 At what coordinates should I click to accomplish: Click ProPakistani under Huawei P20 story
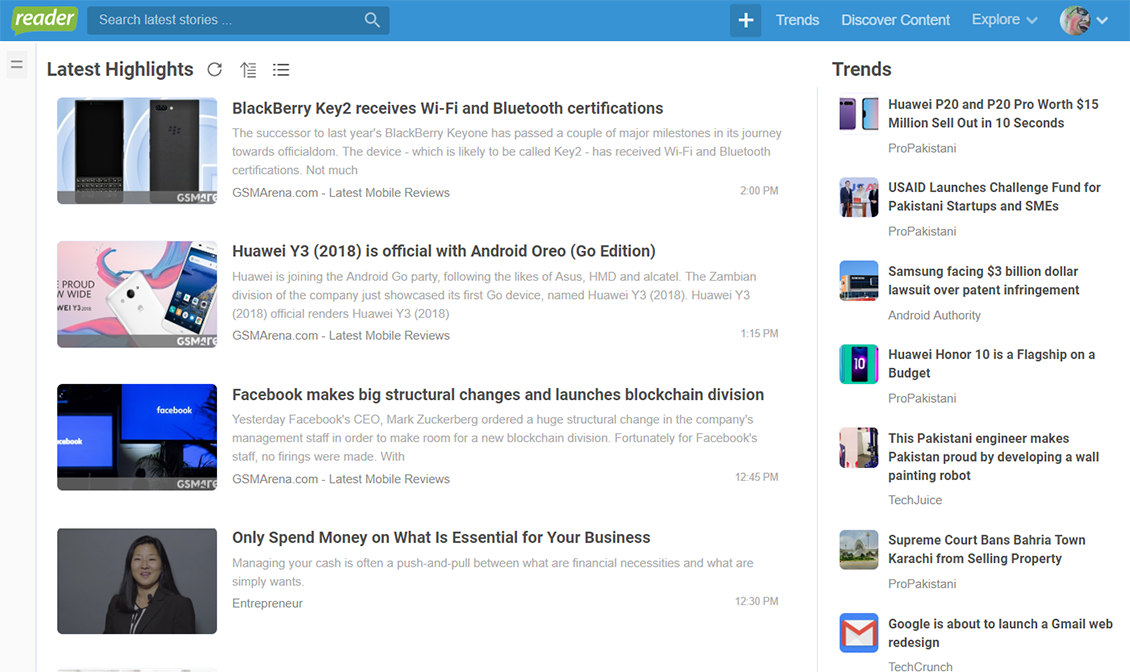point(922,148)
